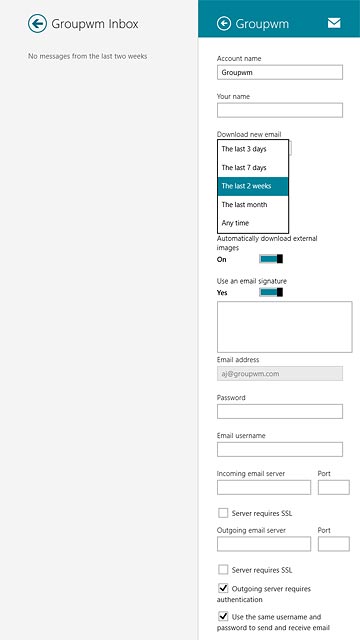
Task: Click the Your name field
Action: pos(280,110)
